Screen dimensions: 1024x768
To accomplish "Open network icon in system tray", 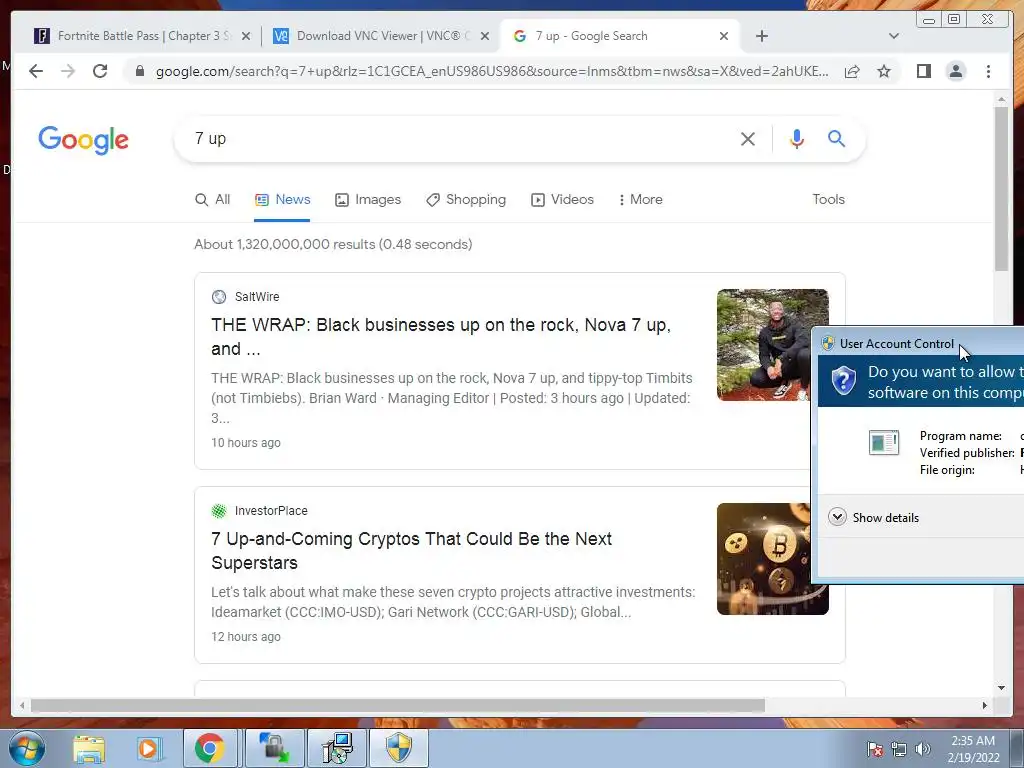I will tap(899, 749).
